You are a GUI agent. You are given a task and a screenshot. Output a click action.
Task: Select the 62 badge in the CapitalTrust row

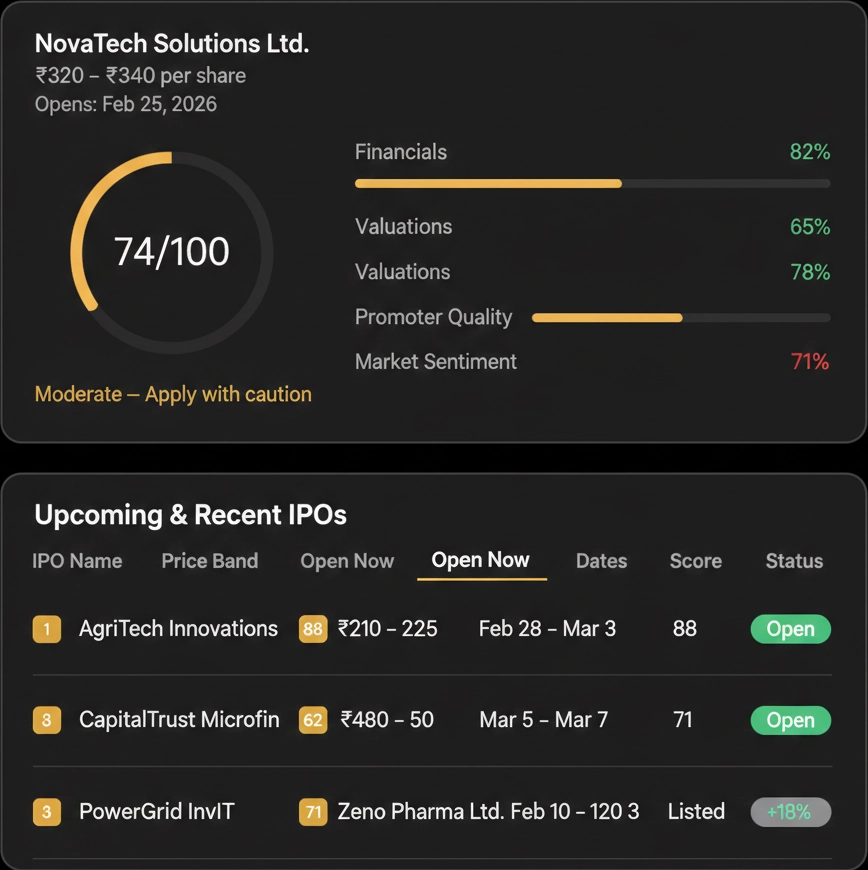tap(313, 720)
